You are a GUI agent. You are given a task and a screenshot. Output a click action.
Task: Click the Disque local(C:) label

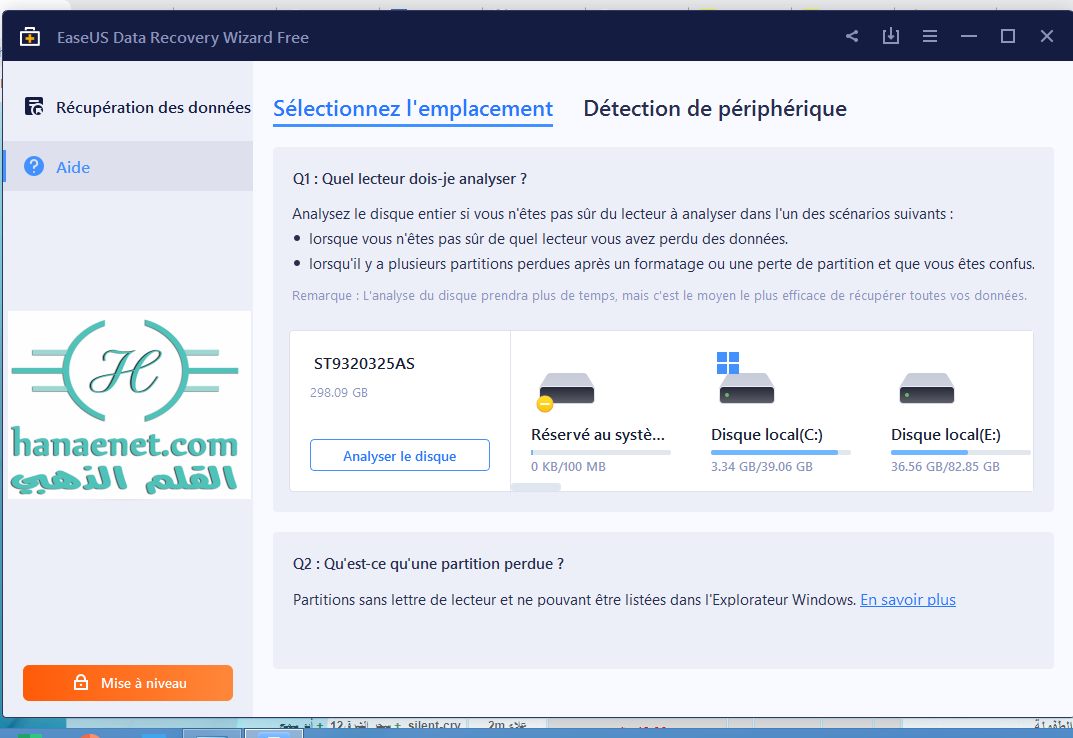766,435
